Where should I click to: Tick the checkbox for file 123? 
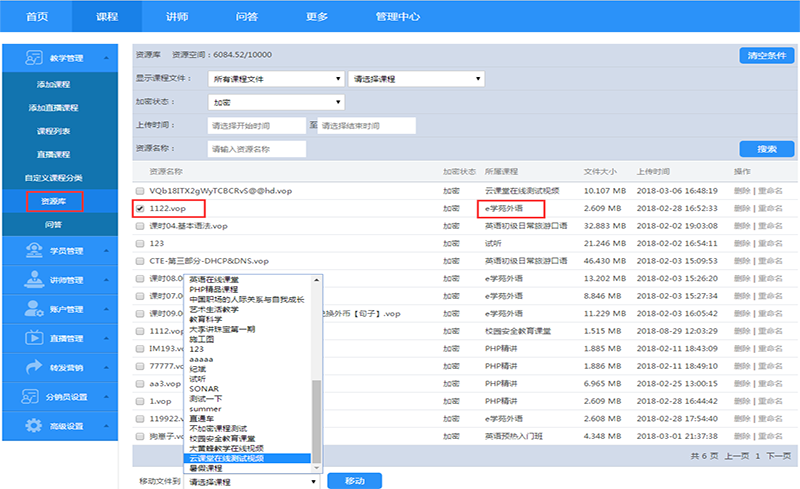(140, 243)
